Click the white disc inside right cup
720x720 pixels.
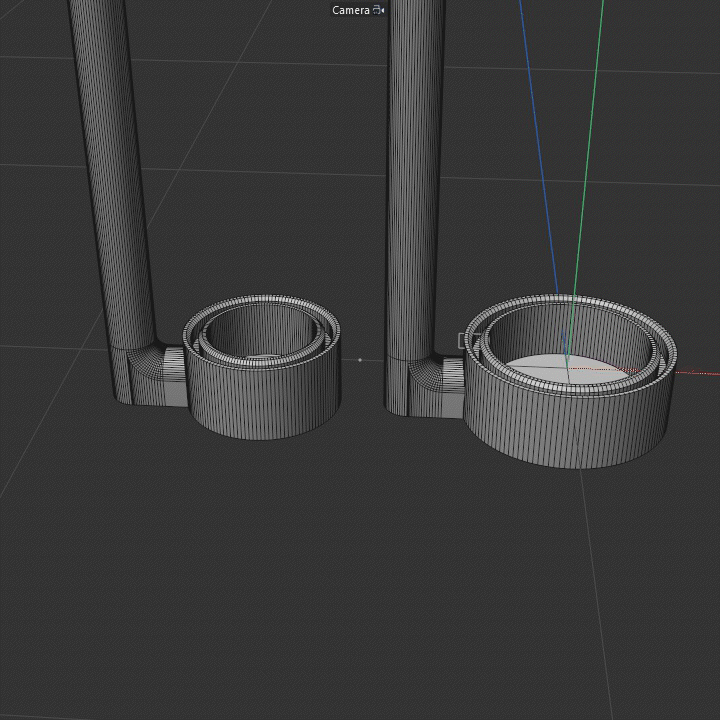click(x=567, y=368)
